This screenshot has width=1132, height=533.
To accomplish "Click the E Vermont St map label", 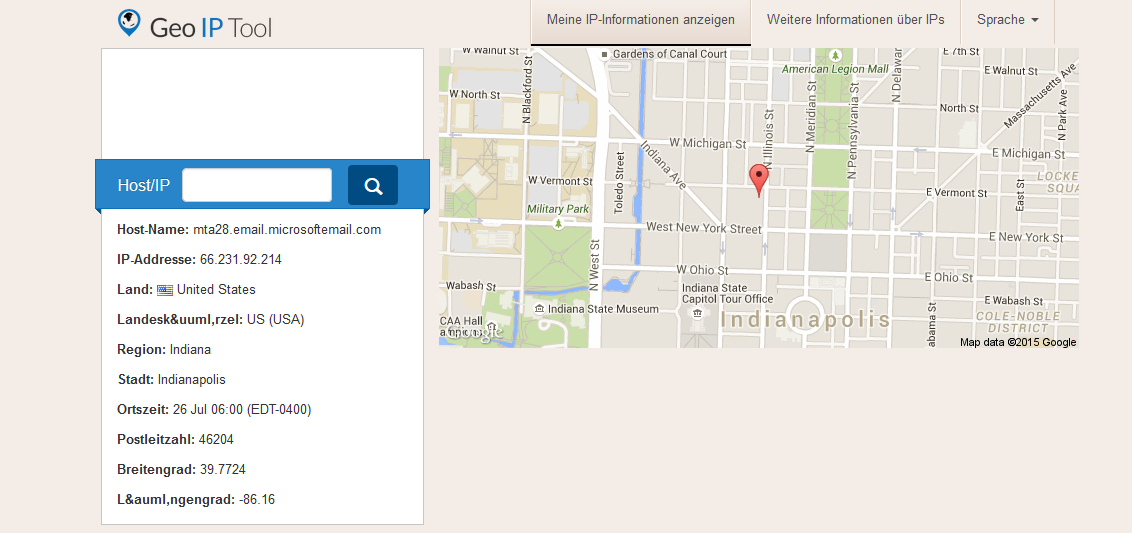I will pyautogui.click(x=957, y=193).
